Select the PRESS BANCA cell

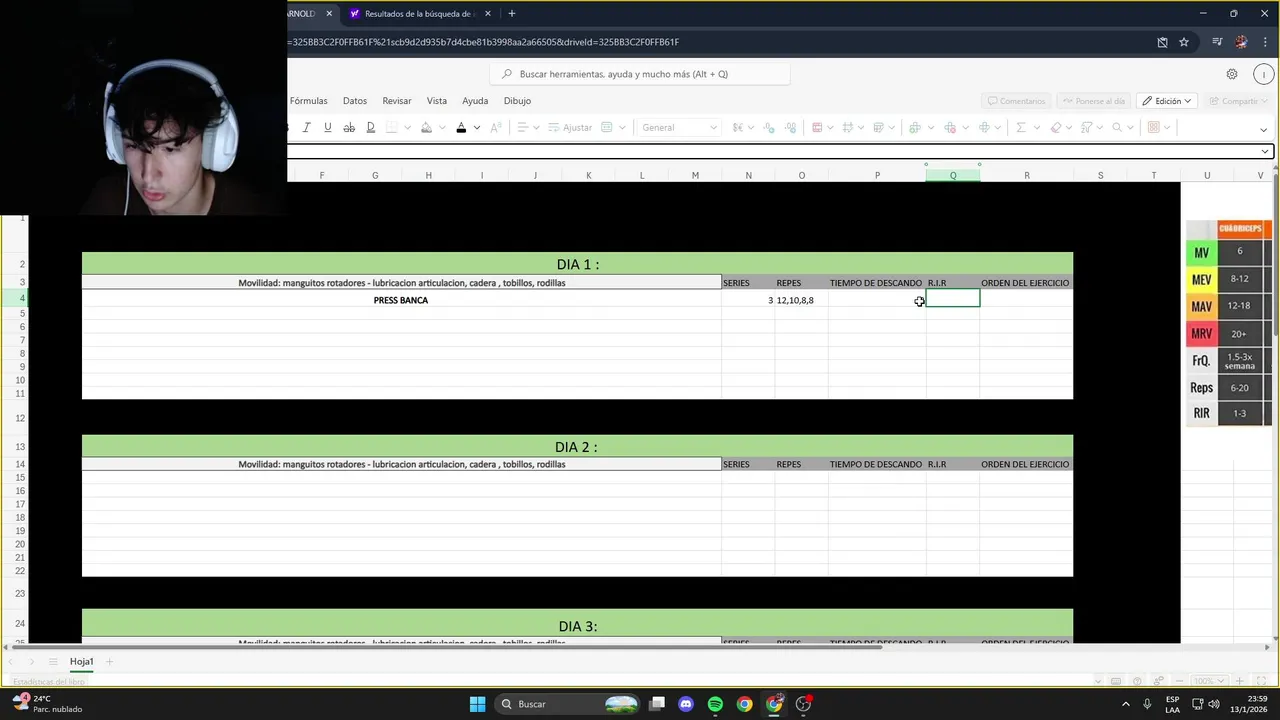(x=401, y=300)
